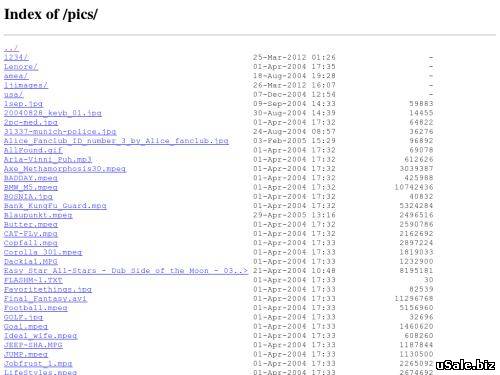Open the 2pc-med.jpg image link

click(x=31, y=123)
